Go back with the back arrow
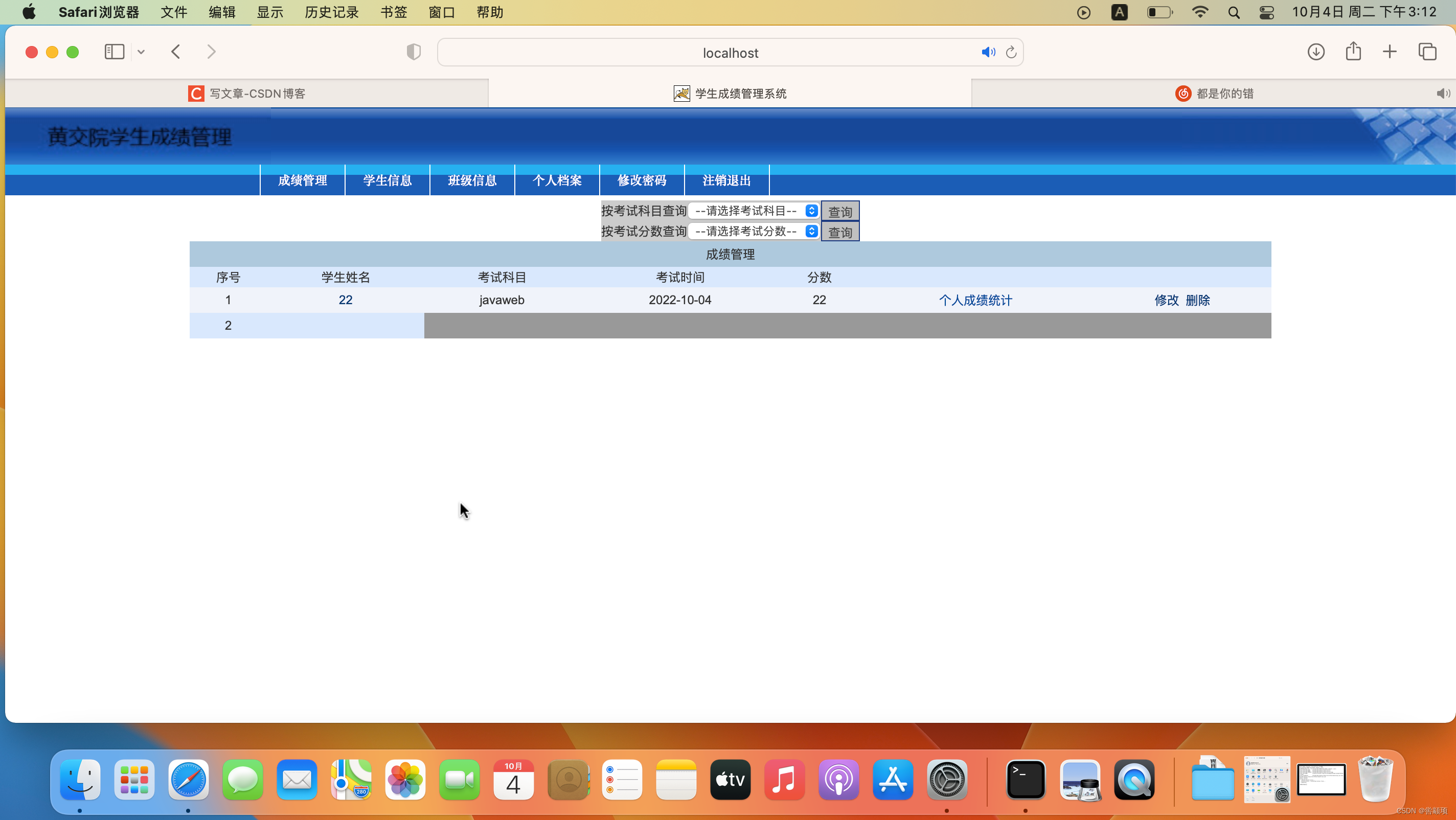 click(x=176, y=52)
